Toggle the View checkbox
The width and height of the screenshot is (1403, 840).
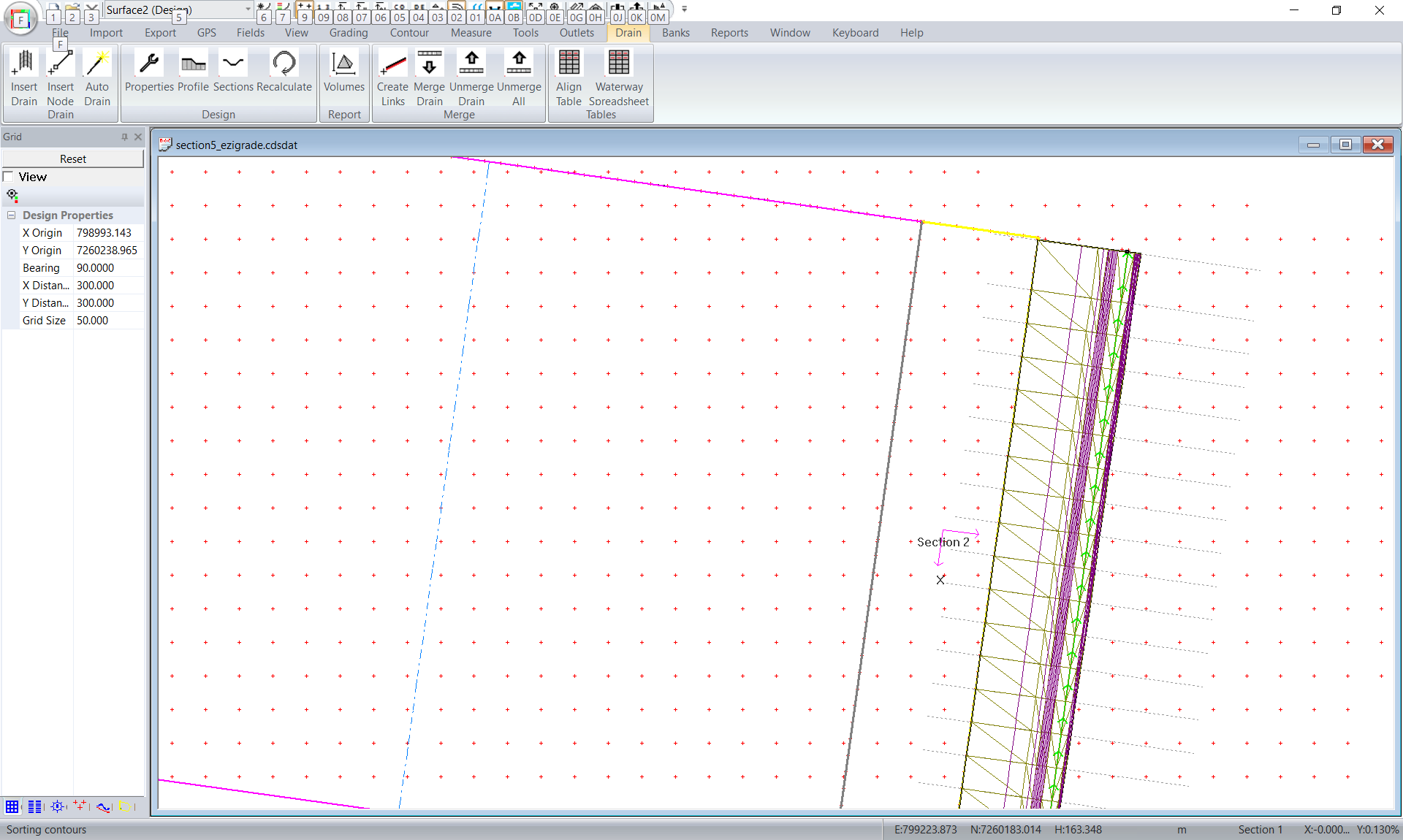pyautogui.click(x=9, y=177)
